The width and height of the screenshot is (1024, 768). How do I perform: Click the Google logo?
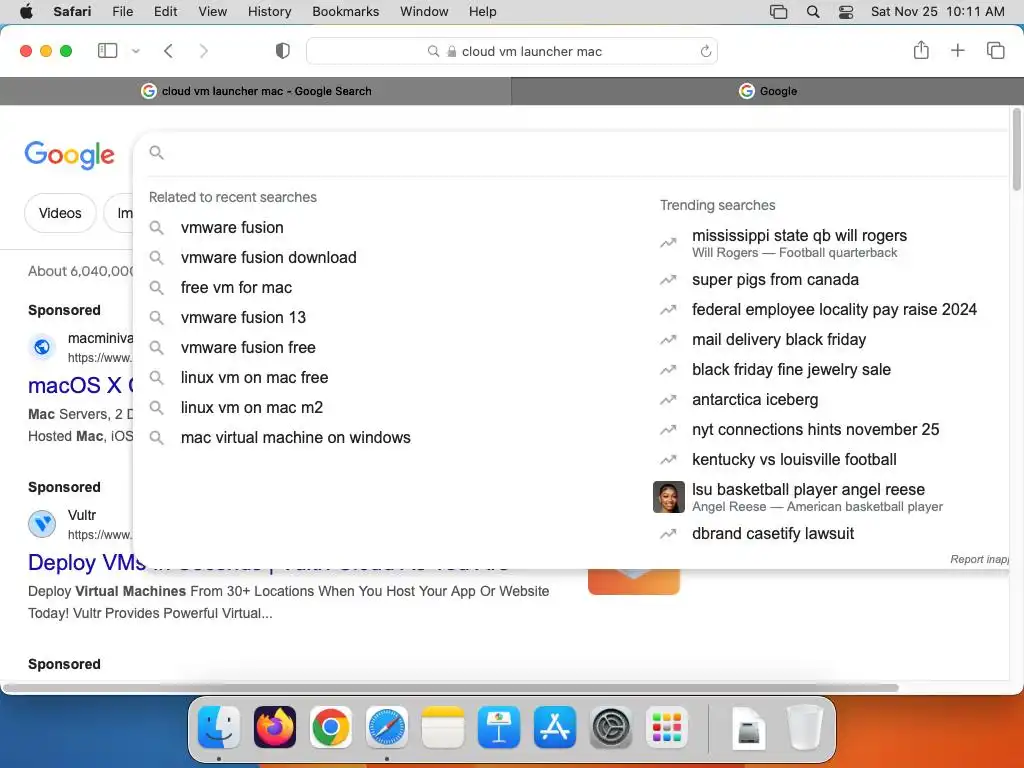(69, 155)
